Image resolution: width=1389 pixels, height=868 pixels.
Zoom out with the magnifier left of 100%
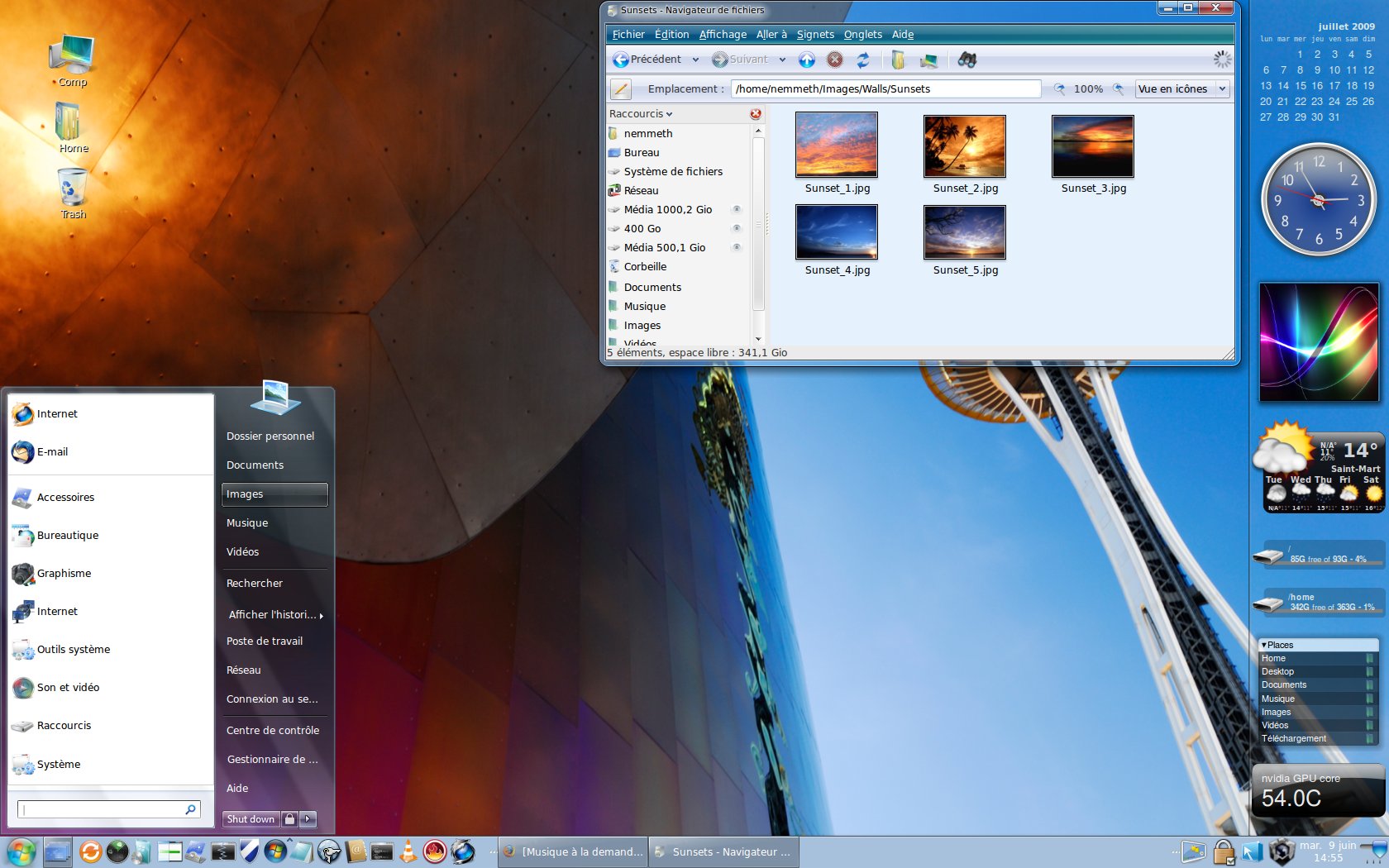point(1059,88)
